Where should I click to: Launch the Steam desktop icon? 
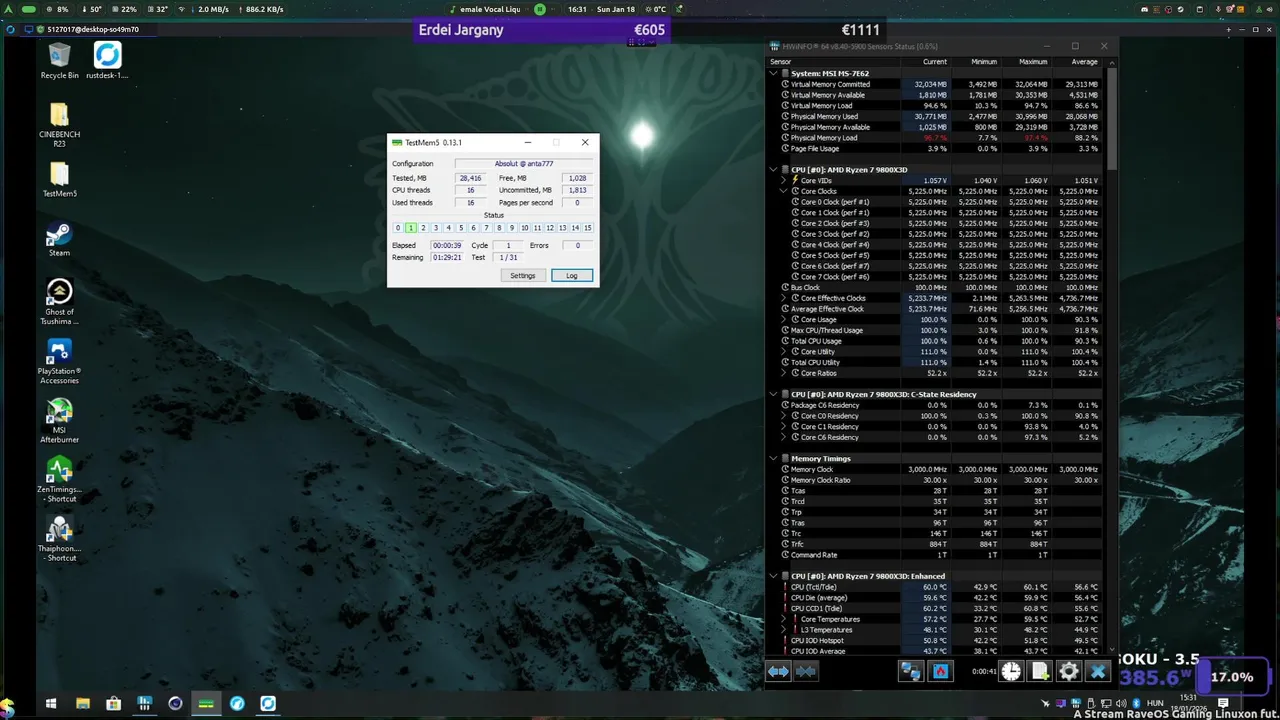(59, 239)
